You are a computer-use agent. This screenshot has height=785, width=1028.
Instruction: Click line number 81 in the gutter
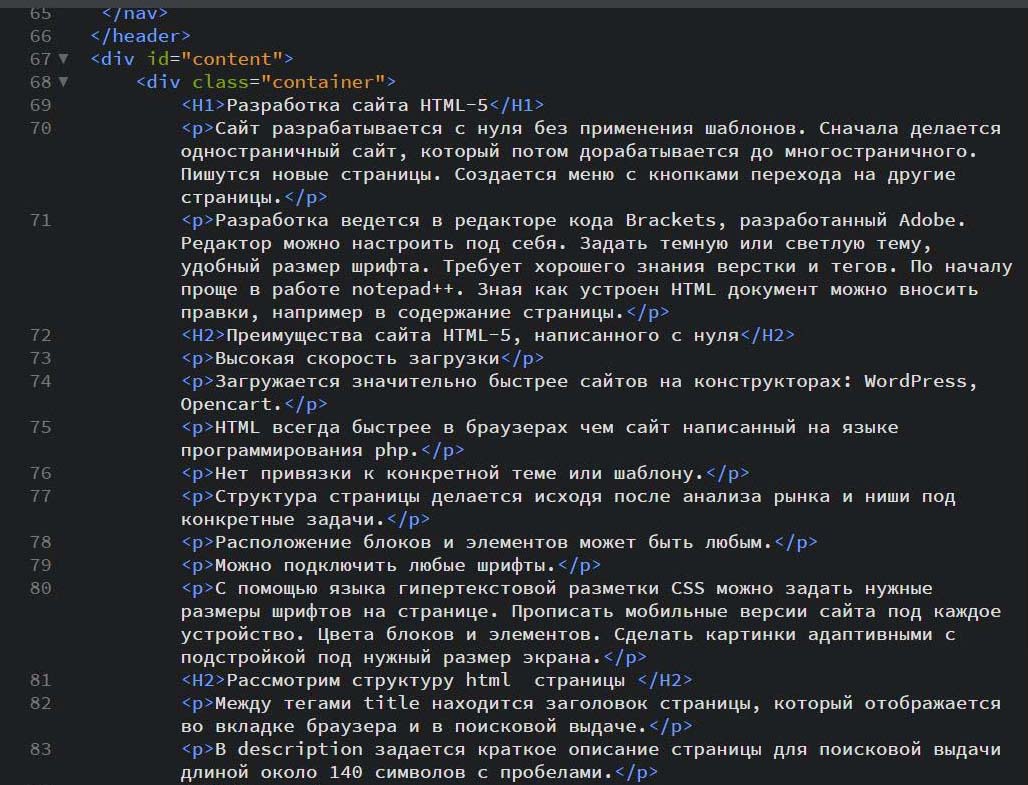40,680
